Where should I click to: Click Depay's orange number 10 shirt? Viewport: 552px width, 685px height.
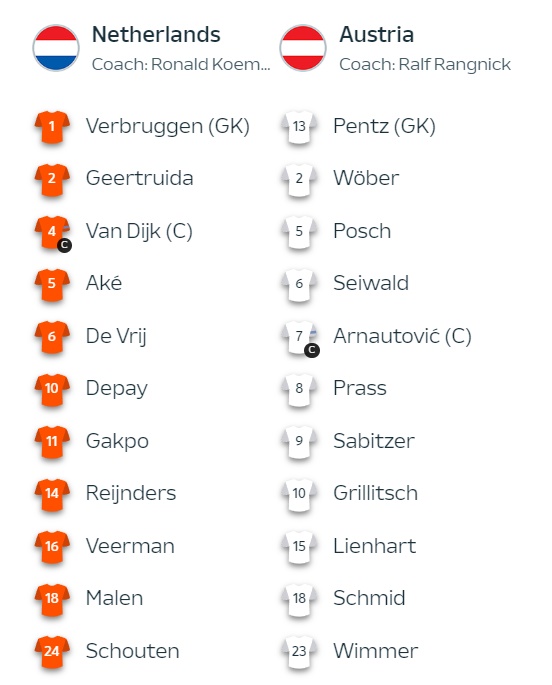(x=52, y=389)
